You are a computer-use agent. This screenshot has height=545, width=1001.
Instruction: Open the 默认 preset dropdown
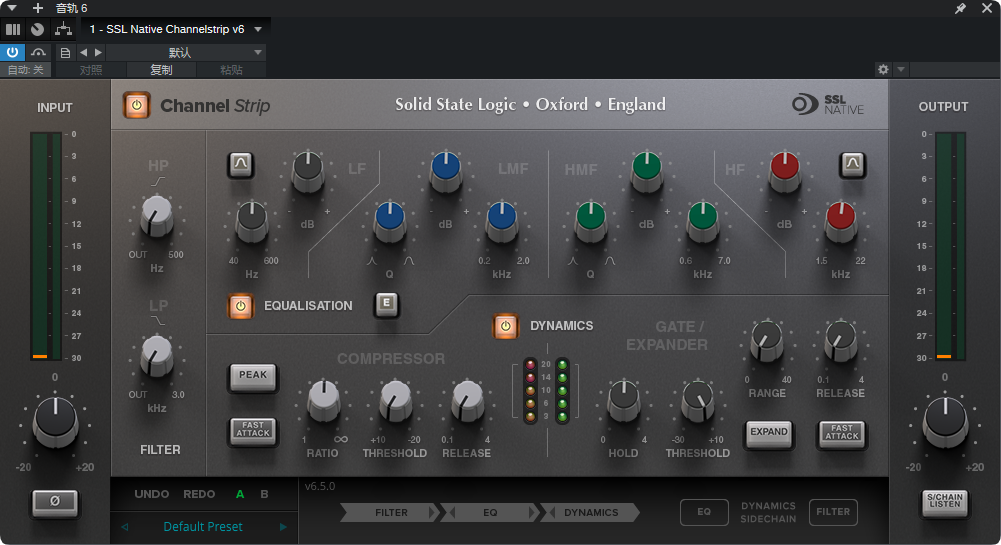click(185, 52)
